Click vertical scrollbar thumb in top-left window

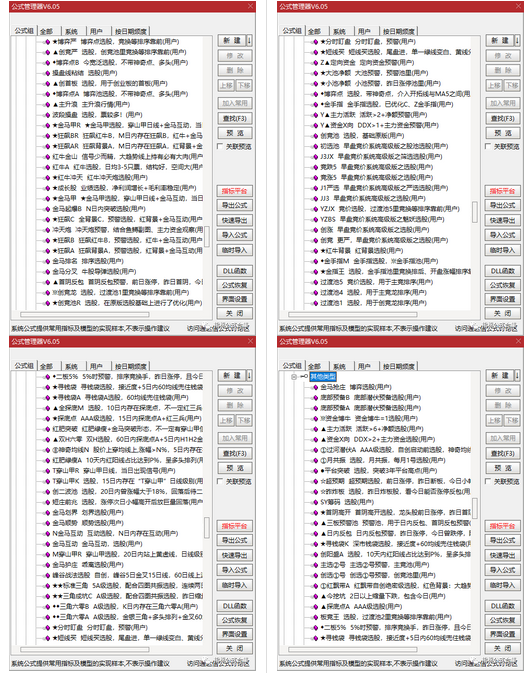tap(207, 236)
